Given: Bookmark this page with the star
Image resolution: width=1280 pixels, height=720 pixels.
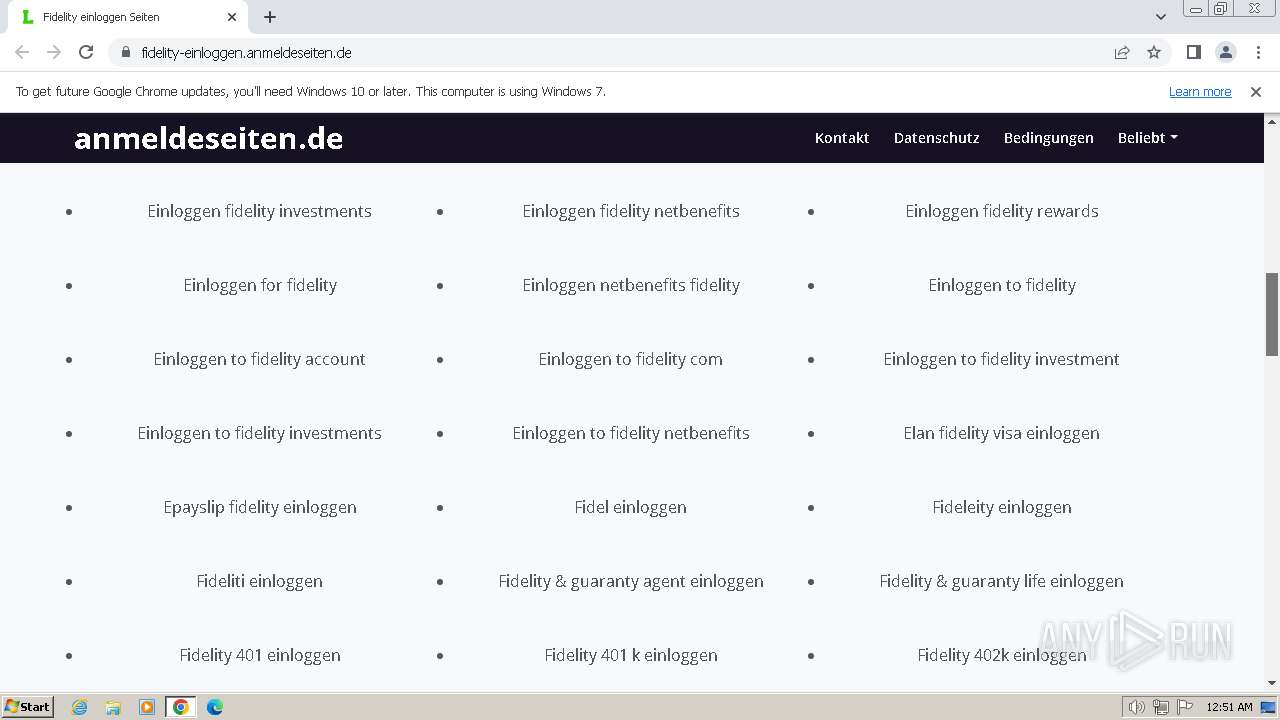Looking at the screenshot, I should click(x=1154, y=52).
